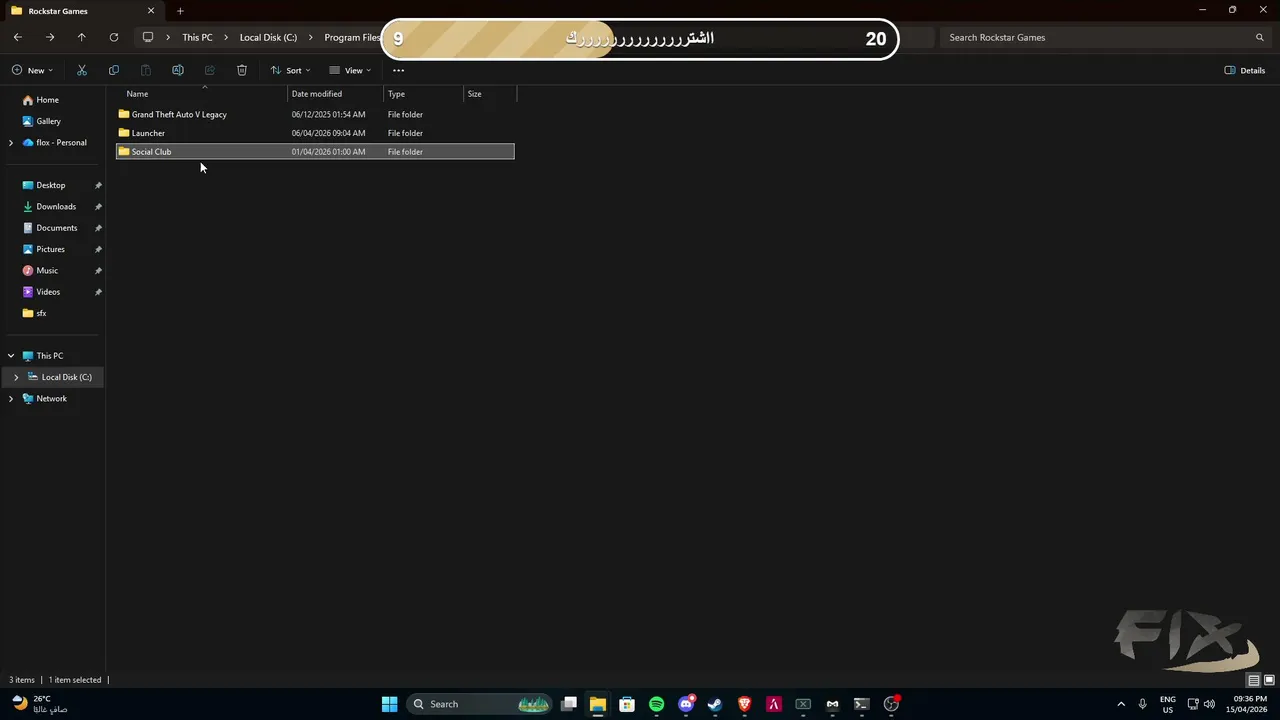1280x720 pixels.
Task: Click the taskbar Search box
Action: (x=481, y=704)
